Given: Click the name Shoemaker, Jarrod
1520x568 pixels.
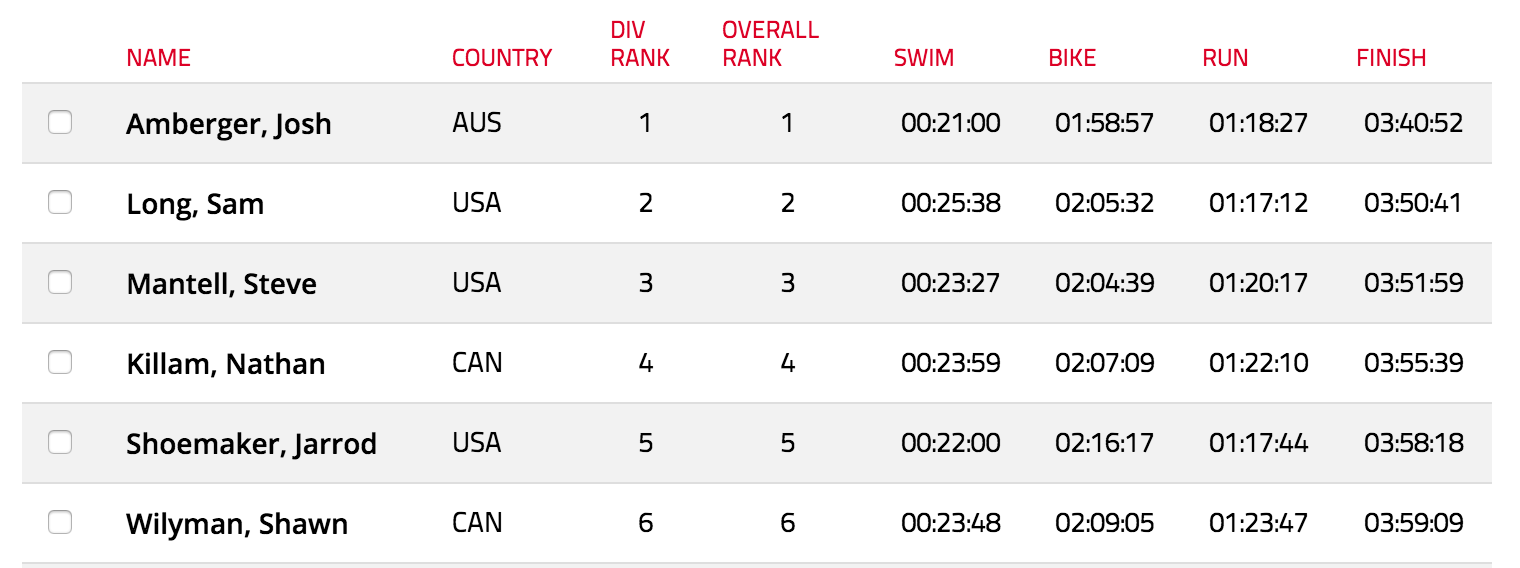Looking at the screenshot, I should tap(251, 444).
